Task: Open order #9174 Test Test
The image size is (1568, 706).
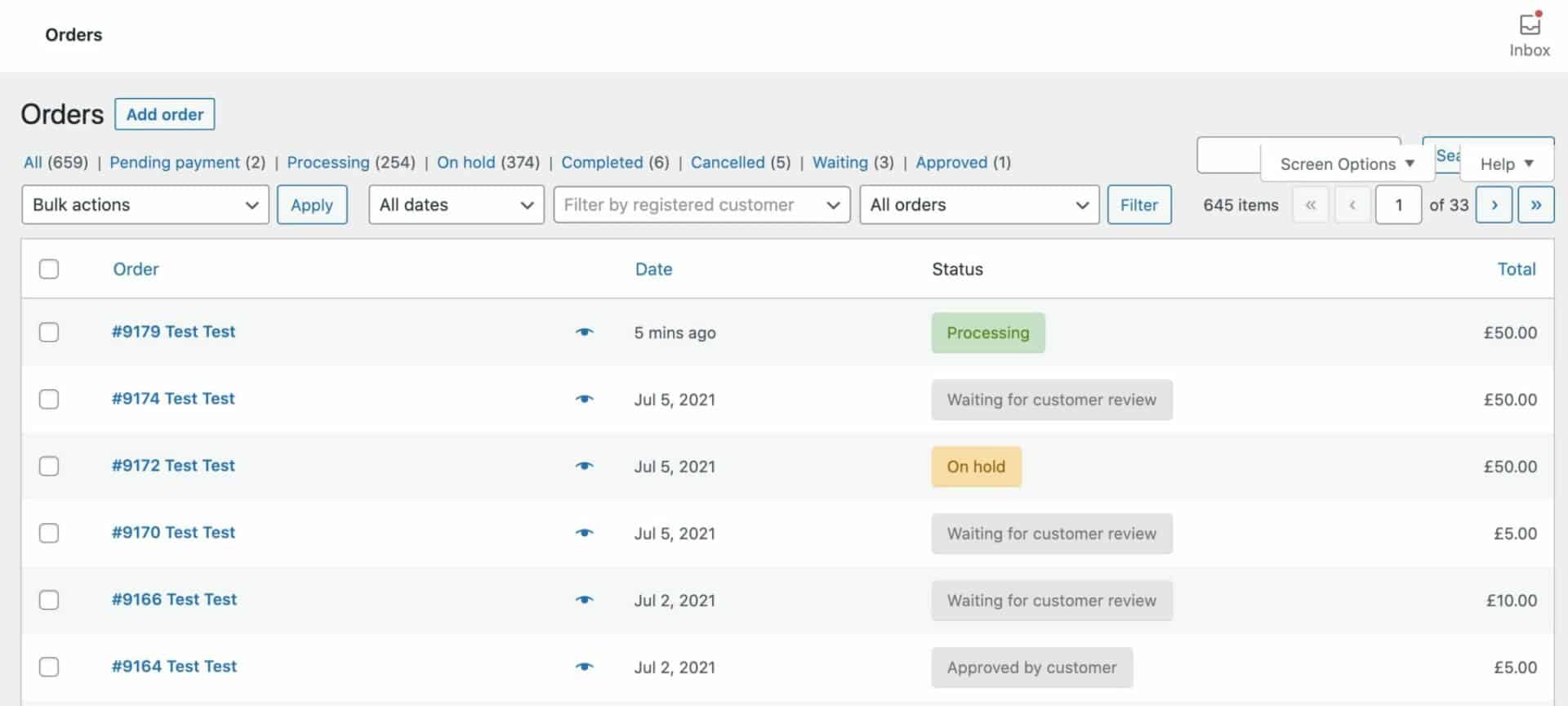Action: [x=173, y=398]
